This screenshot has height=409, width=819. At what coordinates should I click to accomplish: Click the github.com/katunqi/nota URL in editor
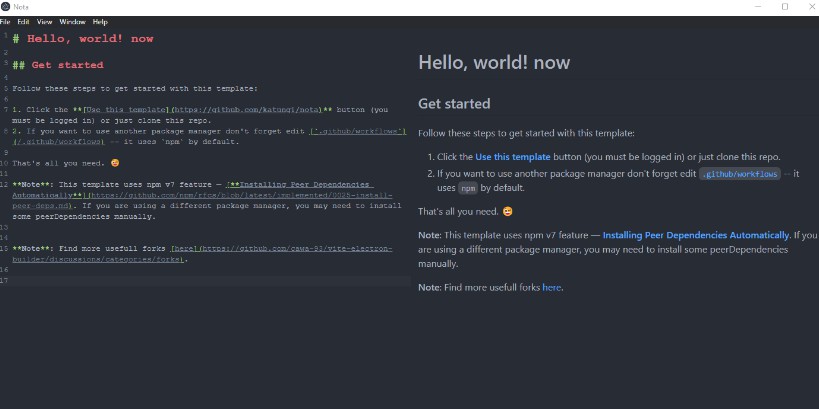coord(246,110)
